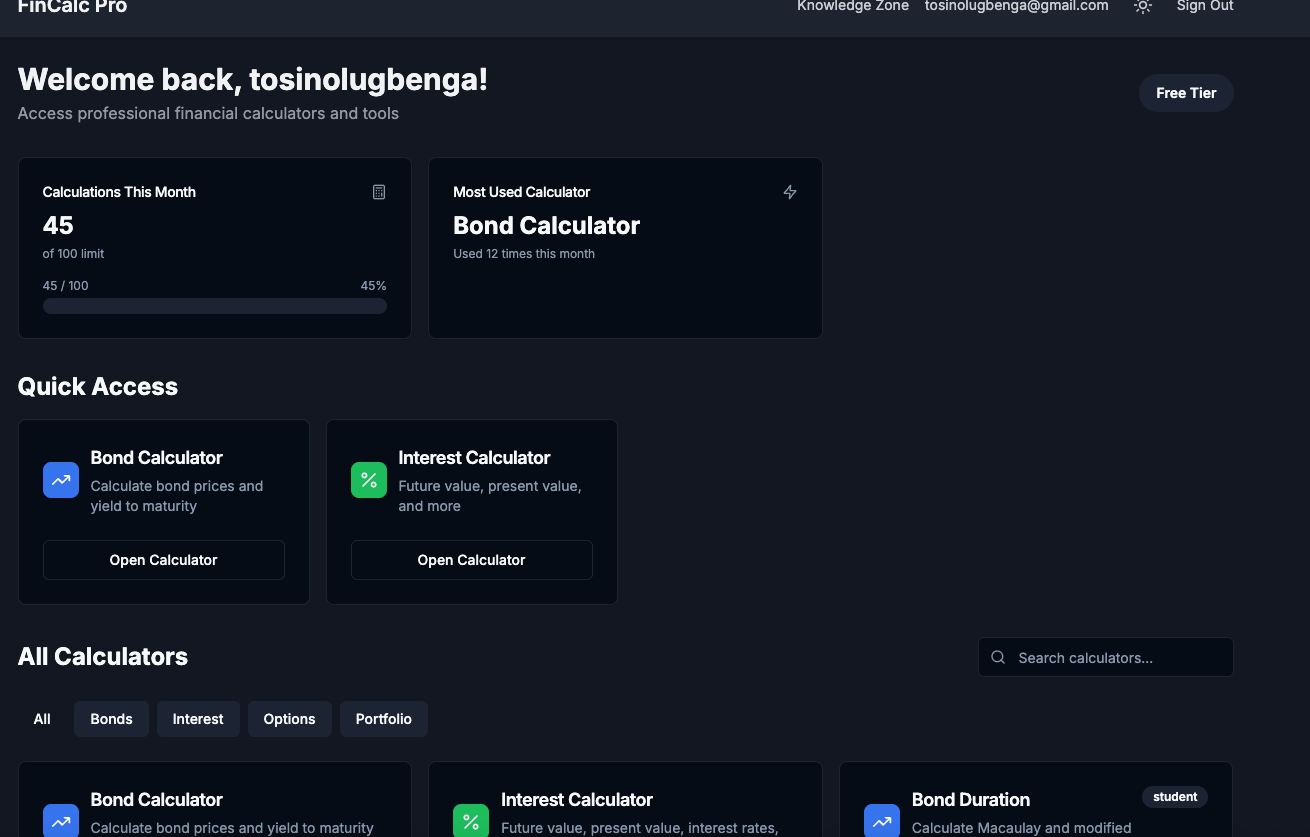Open Calculator for Interest Calculator in Quick Access
This screenshot has width=1310, height=837.
point(472,560)
